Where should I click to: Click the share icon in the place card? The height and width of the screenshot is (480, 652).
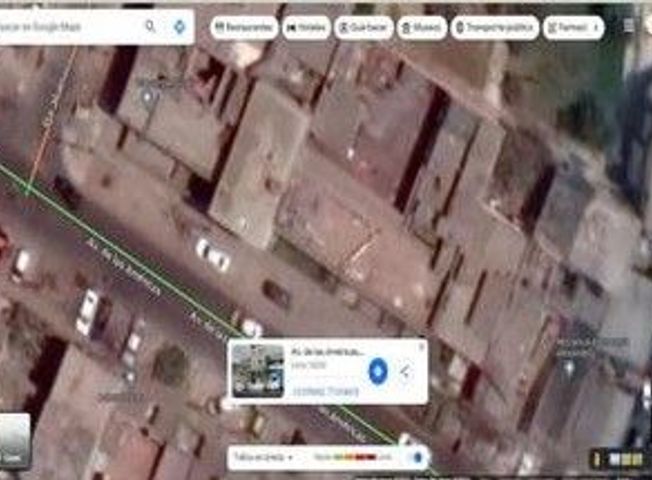click(406, 371)
